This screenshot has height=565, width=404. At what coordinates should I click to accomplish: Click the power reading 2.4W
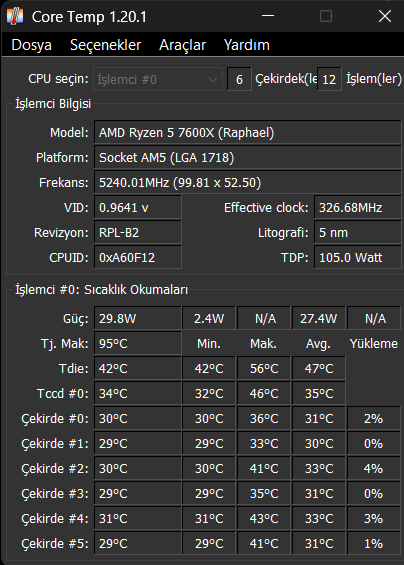point(209,318)
